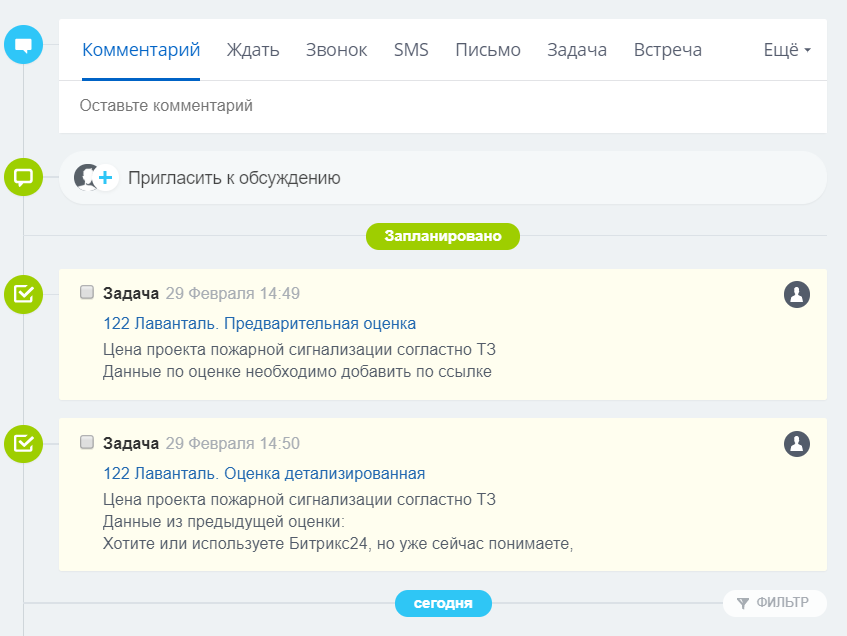Screen dimensions: 847x636
Task: Click the Запланировано section label
Action: point(442,236)
